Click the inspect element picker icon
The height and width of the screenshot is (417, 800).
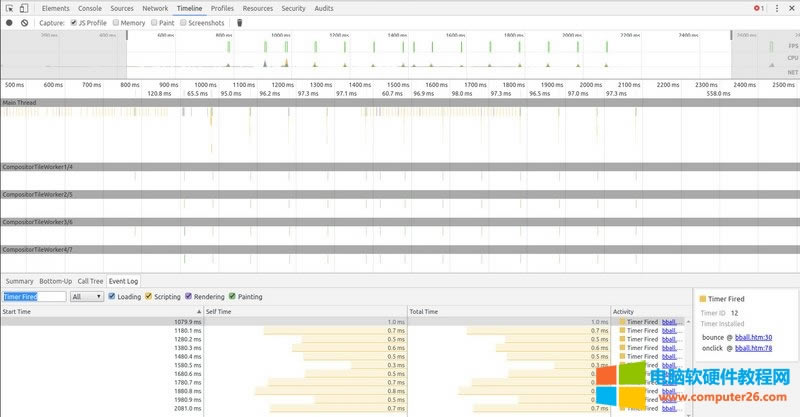pos(9,8)
